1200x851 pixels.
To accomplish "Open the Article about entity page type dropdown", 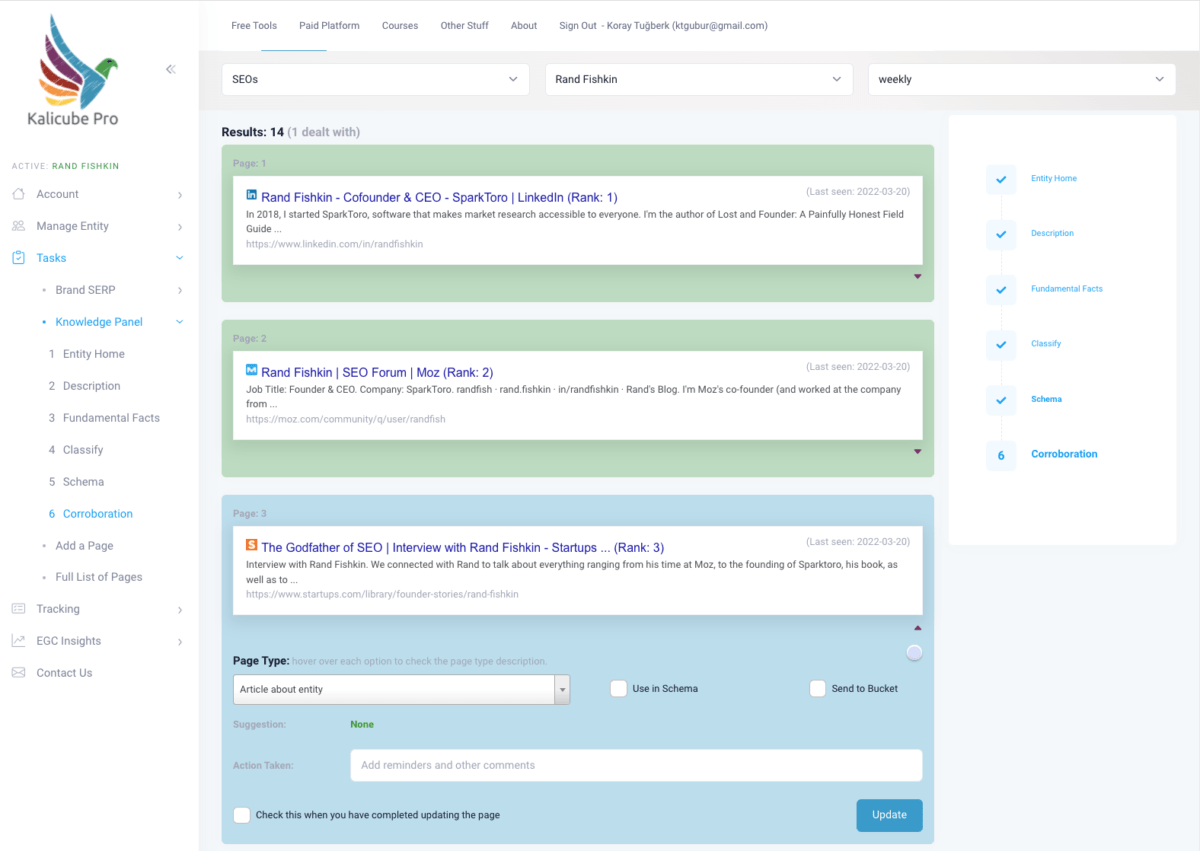I will click(x=401, y=689).
